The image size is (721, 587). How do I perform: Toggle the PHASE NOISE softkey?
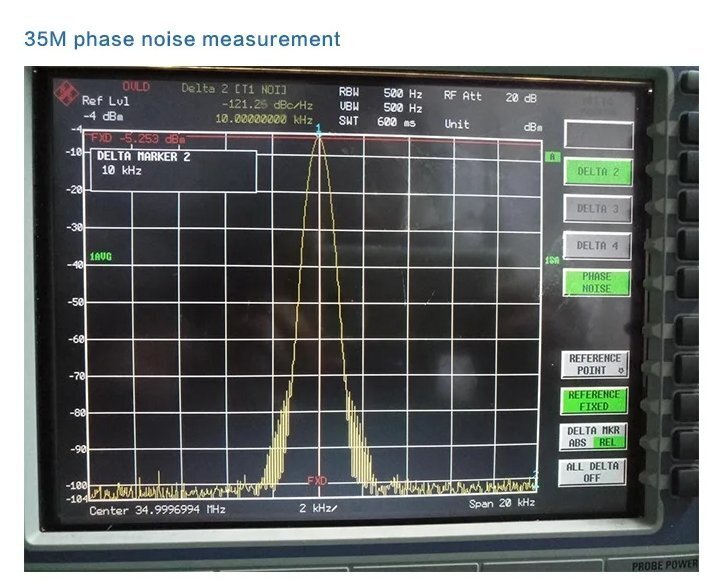597,282
